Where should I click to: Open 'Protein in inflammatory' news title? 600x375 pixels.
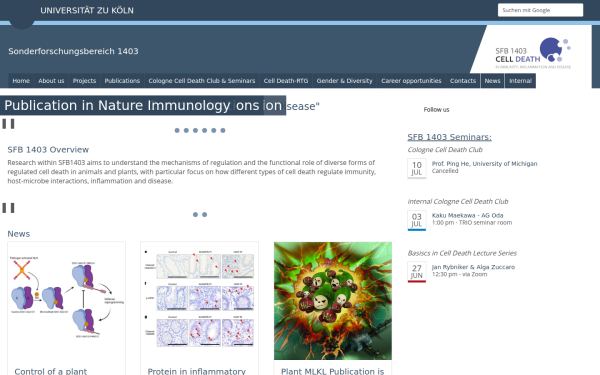pos(197,371)
